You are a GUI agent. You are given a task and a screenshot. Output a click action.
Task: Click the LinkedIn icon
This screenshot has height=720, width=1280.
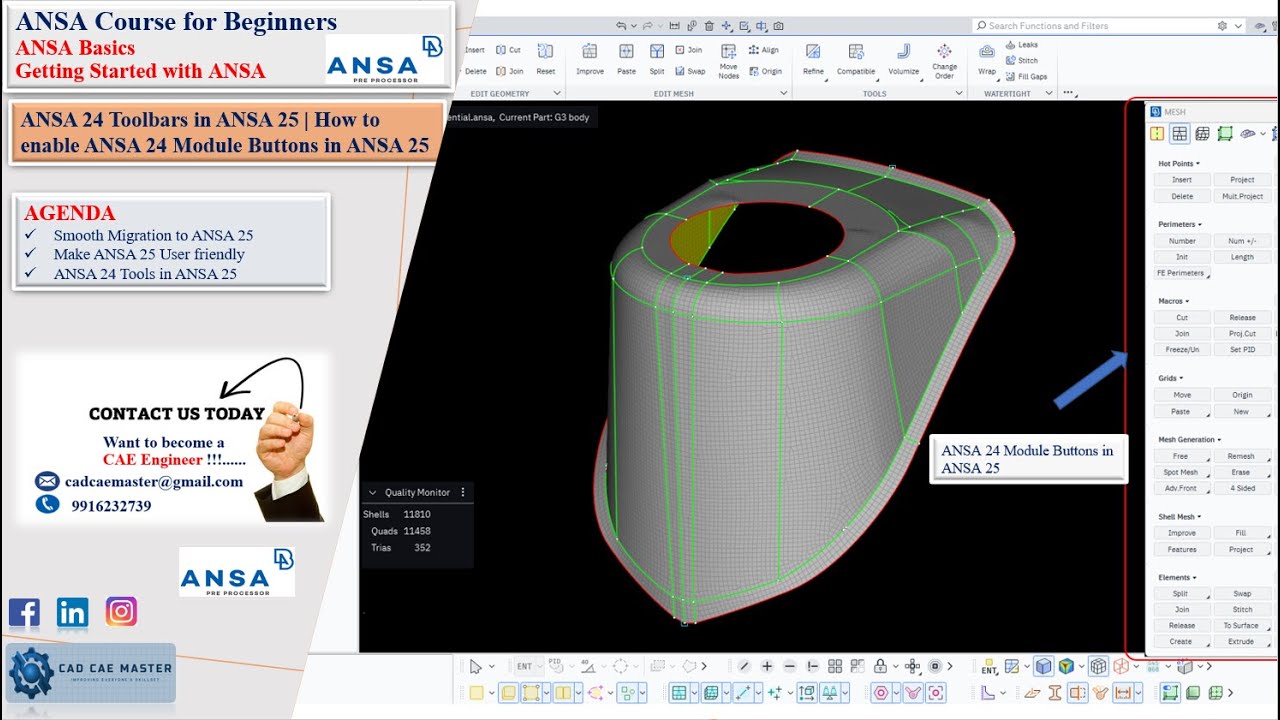click(72, 612)
